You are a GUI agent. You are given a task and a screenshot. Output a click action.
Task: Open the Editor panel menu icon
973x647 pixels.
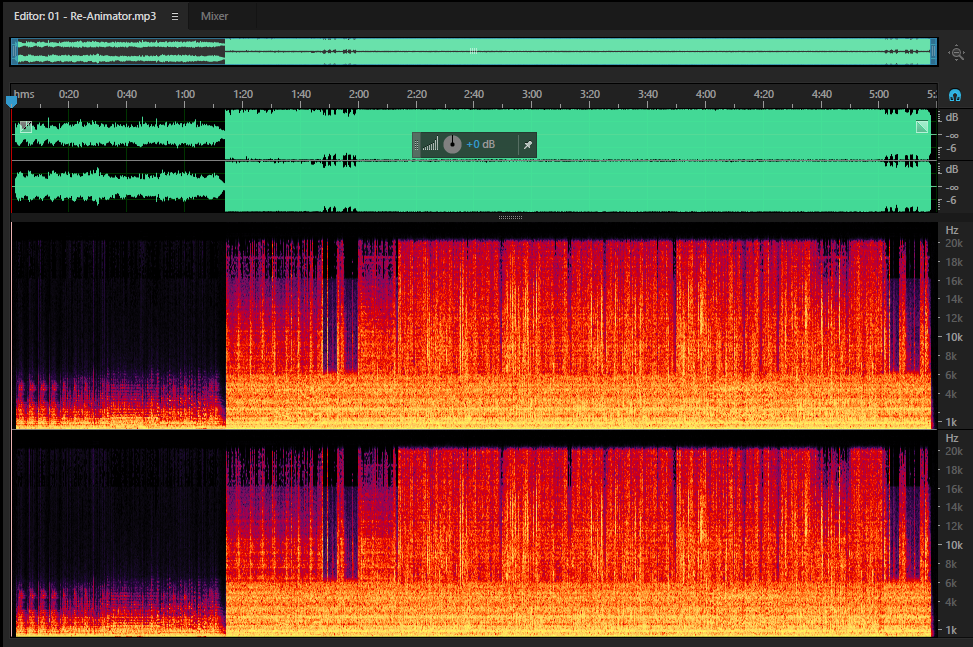[x=175, y=16]
